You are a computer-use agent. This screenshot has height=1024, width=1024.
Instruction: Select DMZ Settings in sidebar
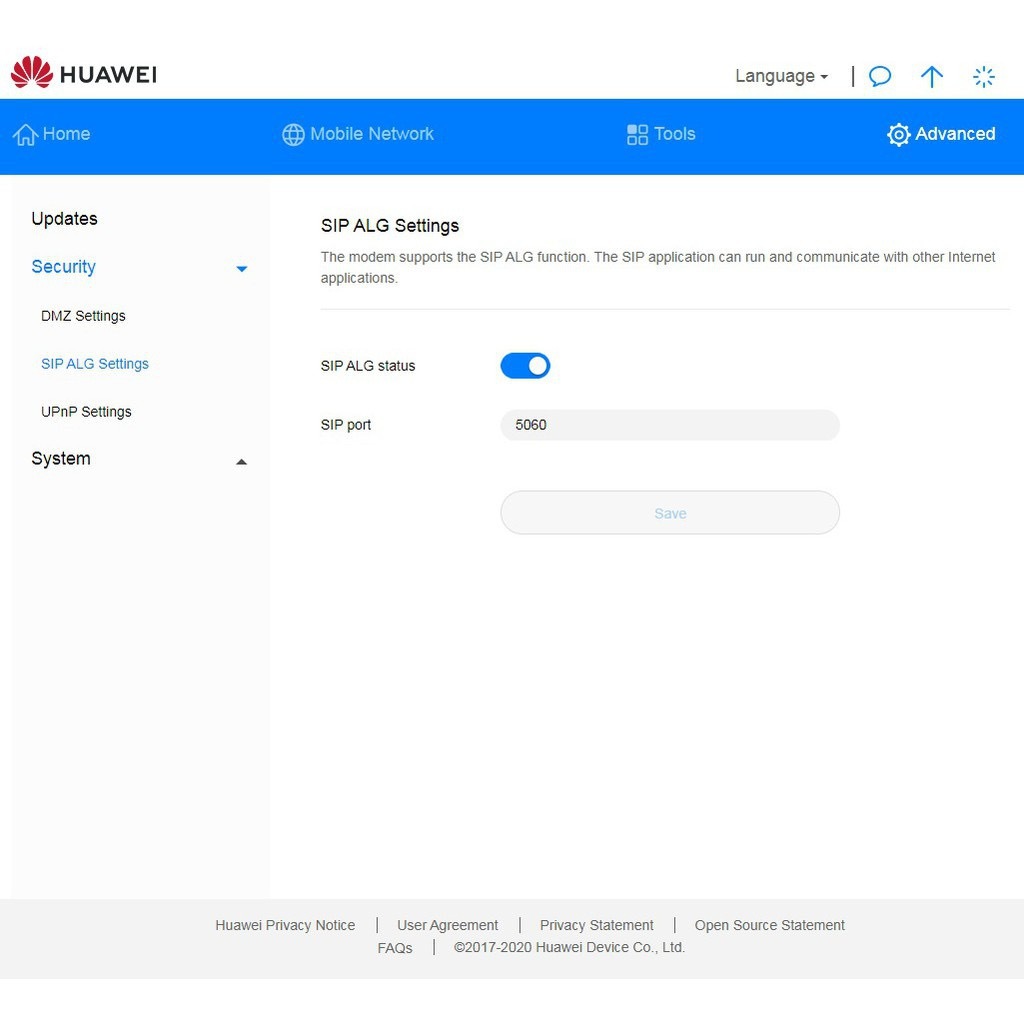click(83, 316)
